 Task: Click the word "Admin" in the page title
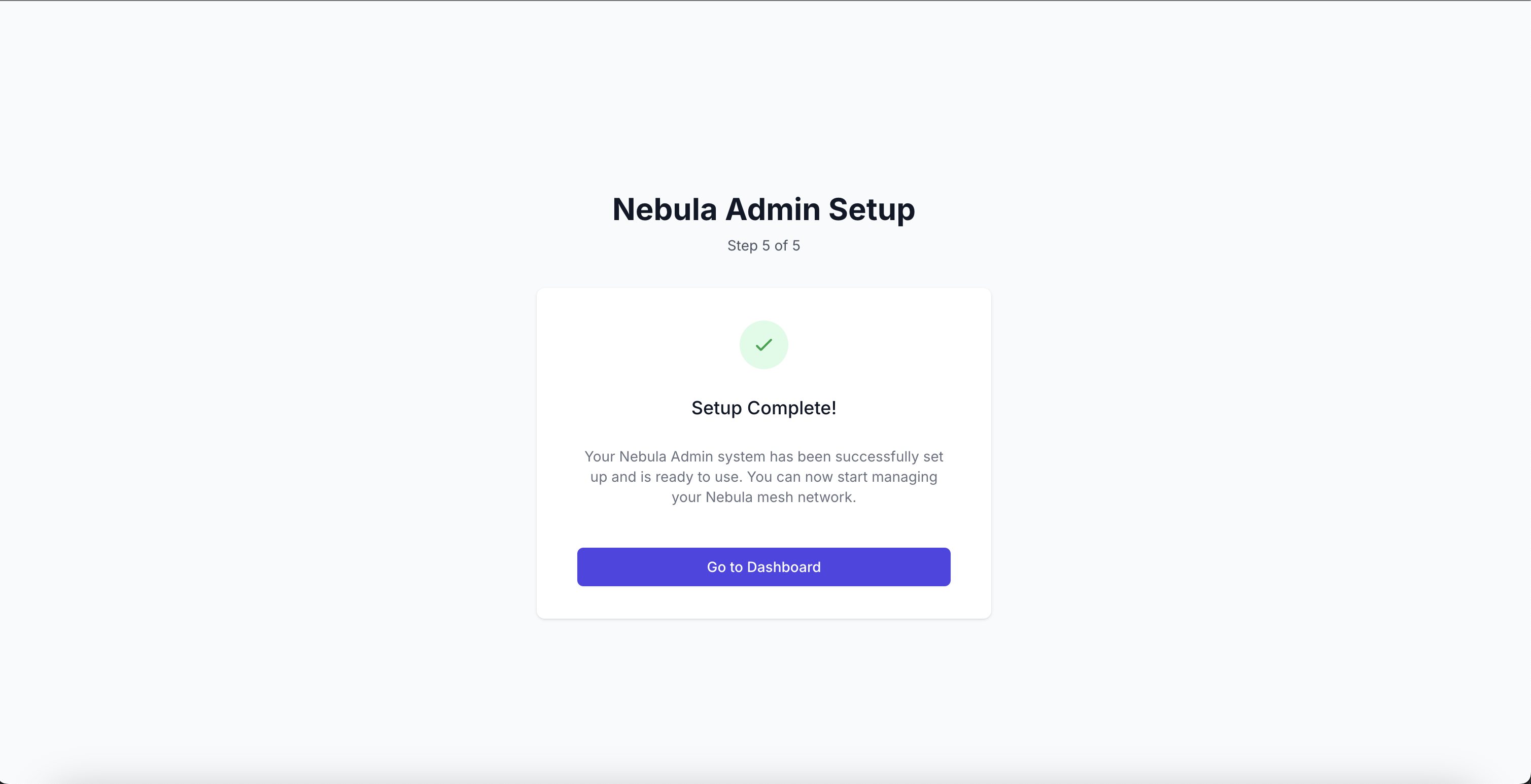click(x=773, y=209)
